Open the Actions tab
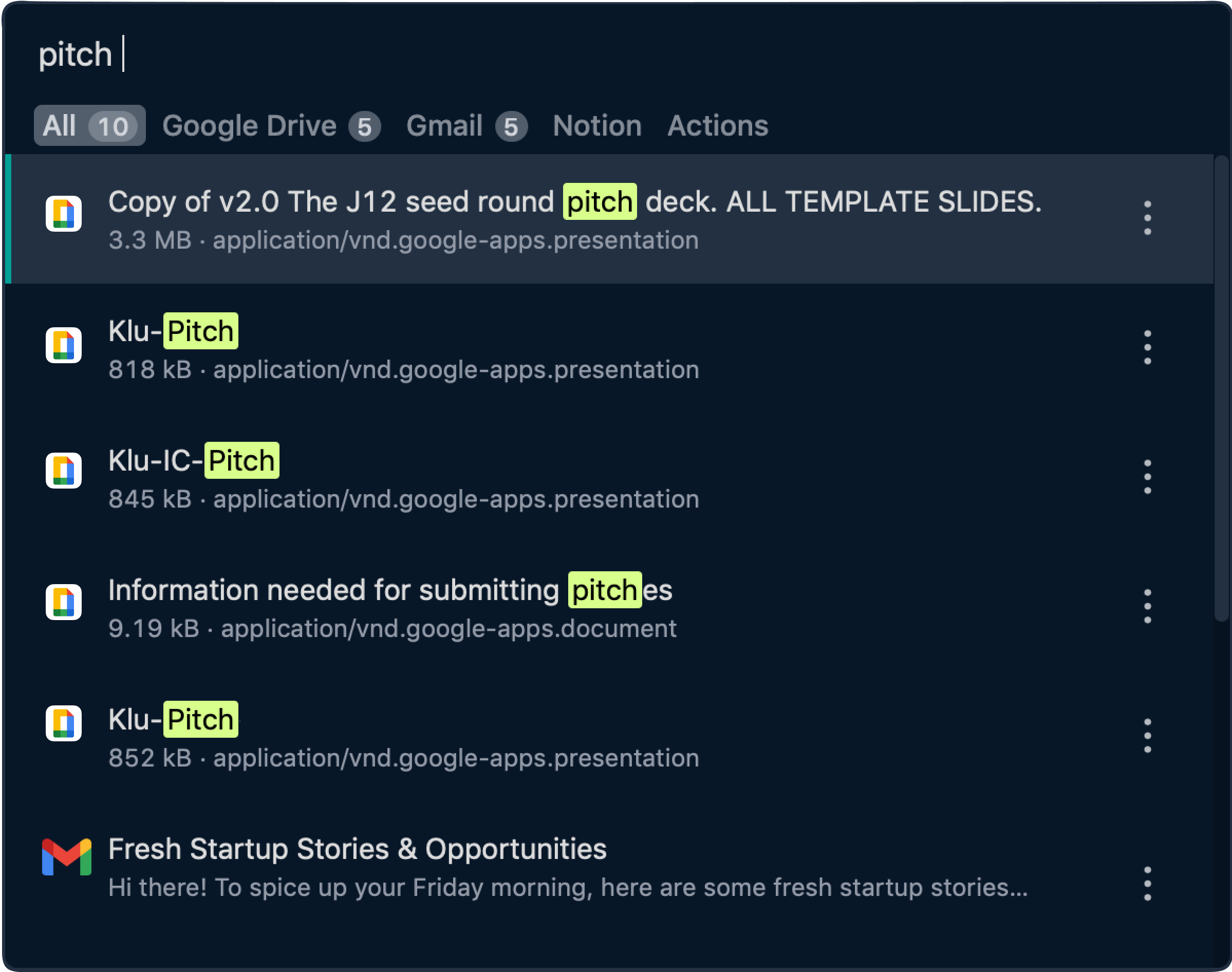The height and width of the screenshot is (972, 1232). (717, 126)
